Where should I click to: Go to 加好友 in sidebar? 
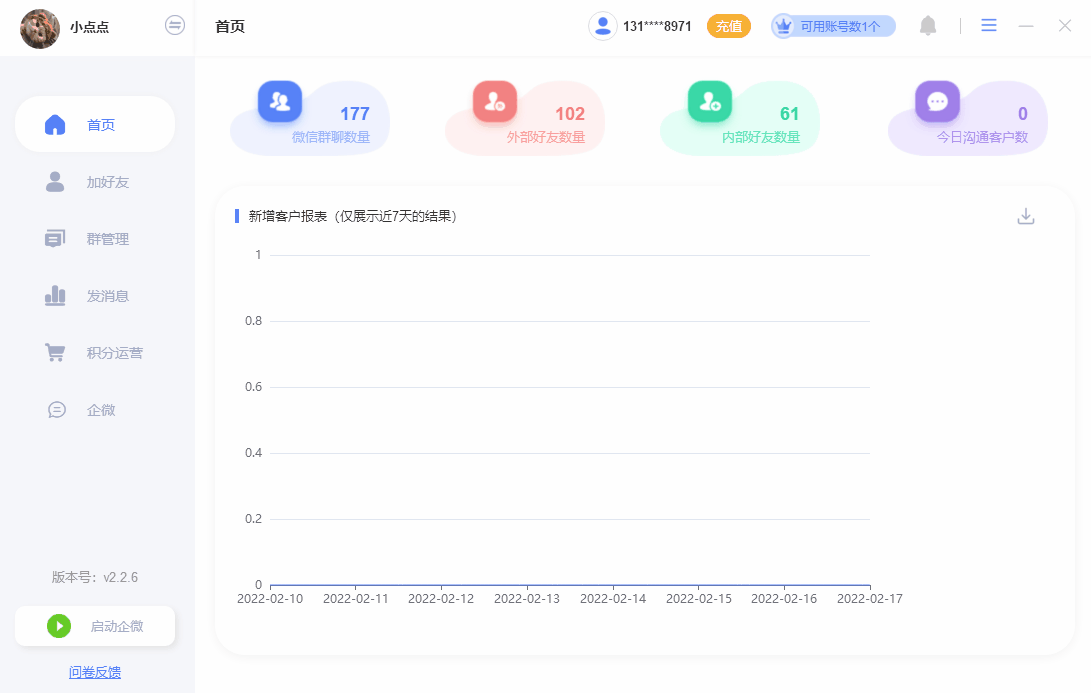(95, 182)
